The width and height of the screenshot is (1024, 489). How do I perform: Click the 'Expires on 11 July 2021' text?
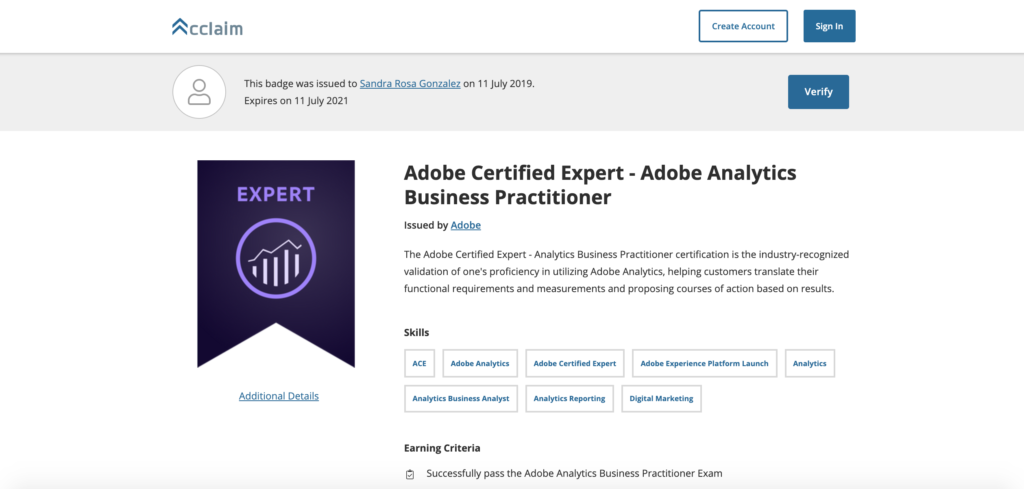click(x=296, y=101)
